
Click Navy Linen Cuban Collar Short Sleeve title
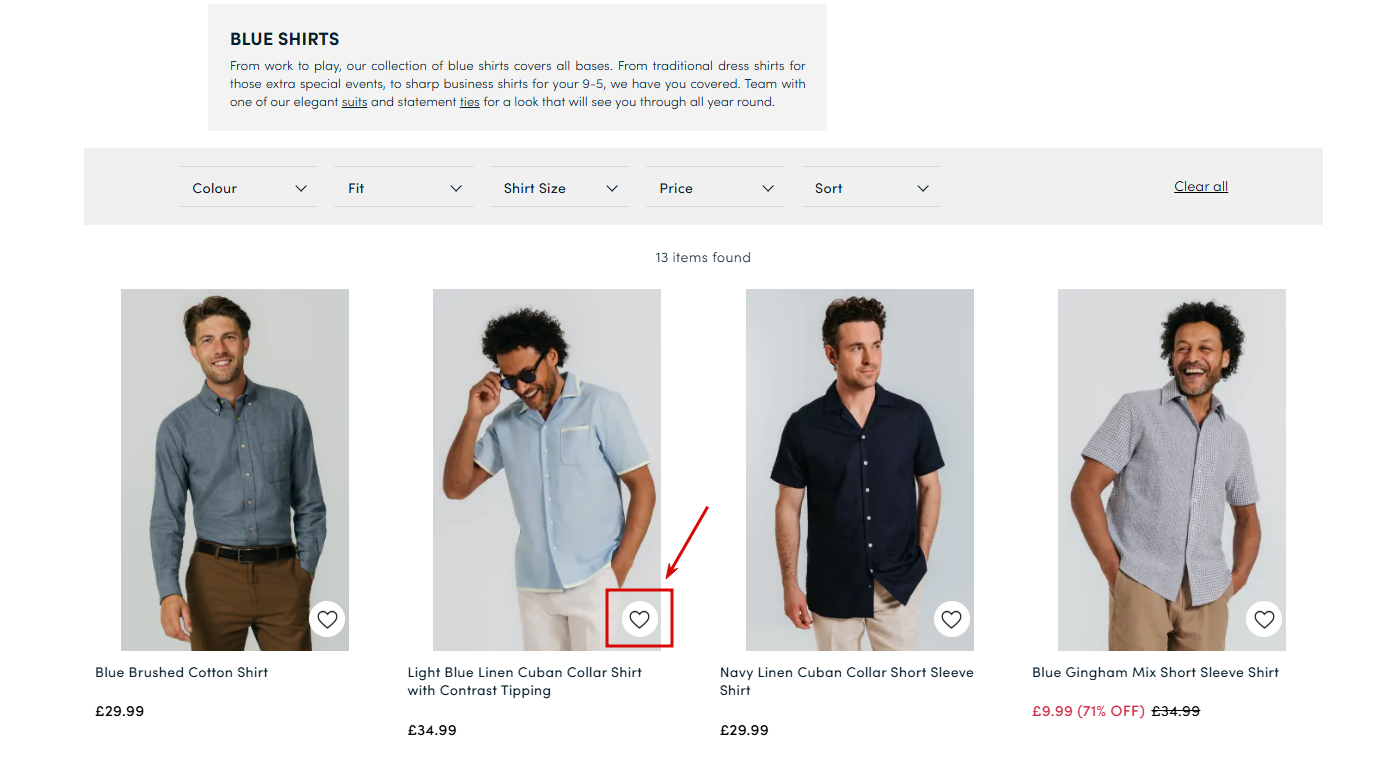(846, 673)
